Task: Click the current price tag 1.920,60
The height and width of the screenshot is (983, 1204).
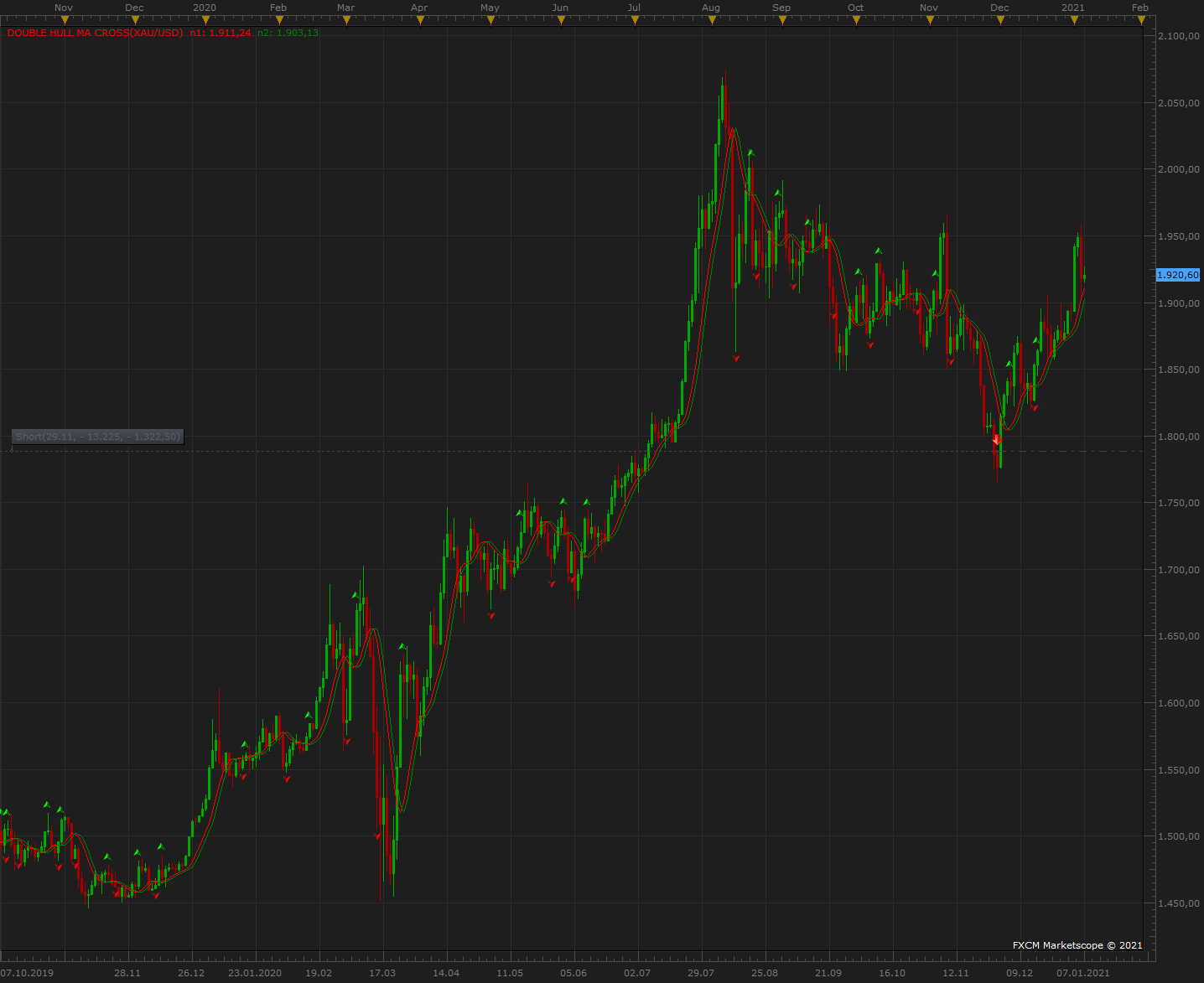Action: point(1178,275)
